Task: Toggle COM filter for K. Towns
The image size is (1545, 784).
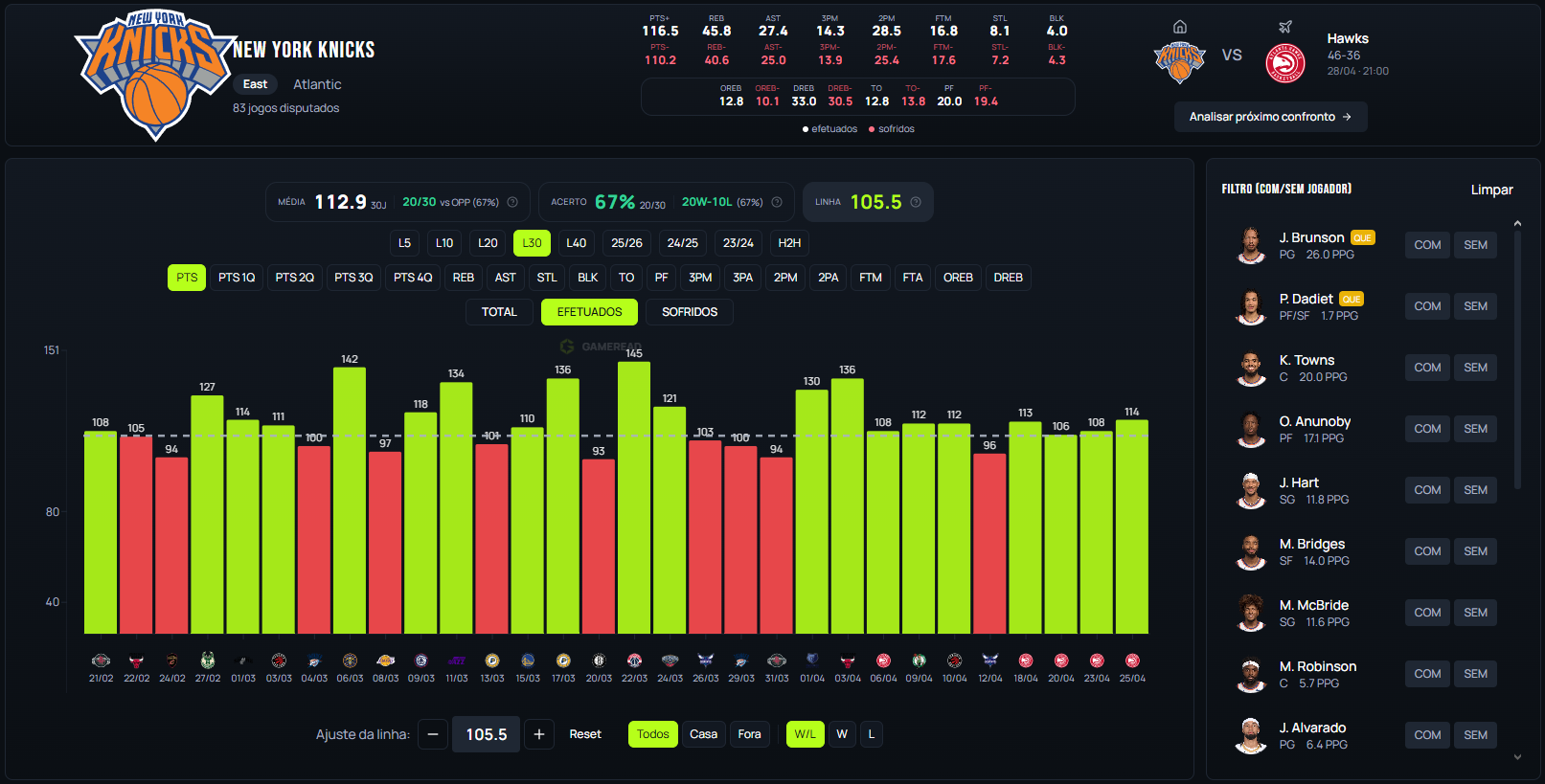Action: point(1427,368)
